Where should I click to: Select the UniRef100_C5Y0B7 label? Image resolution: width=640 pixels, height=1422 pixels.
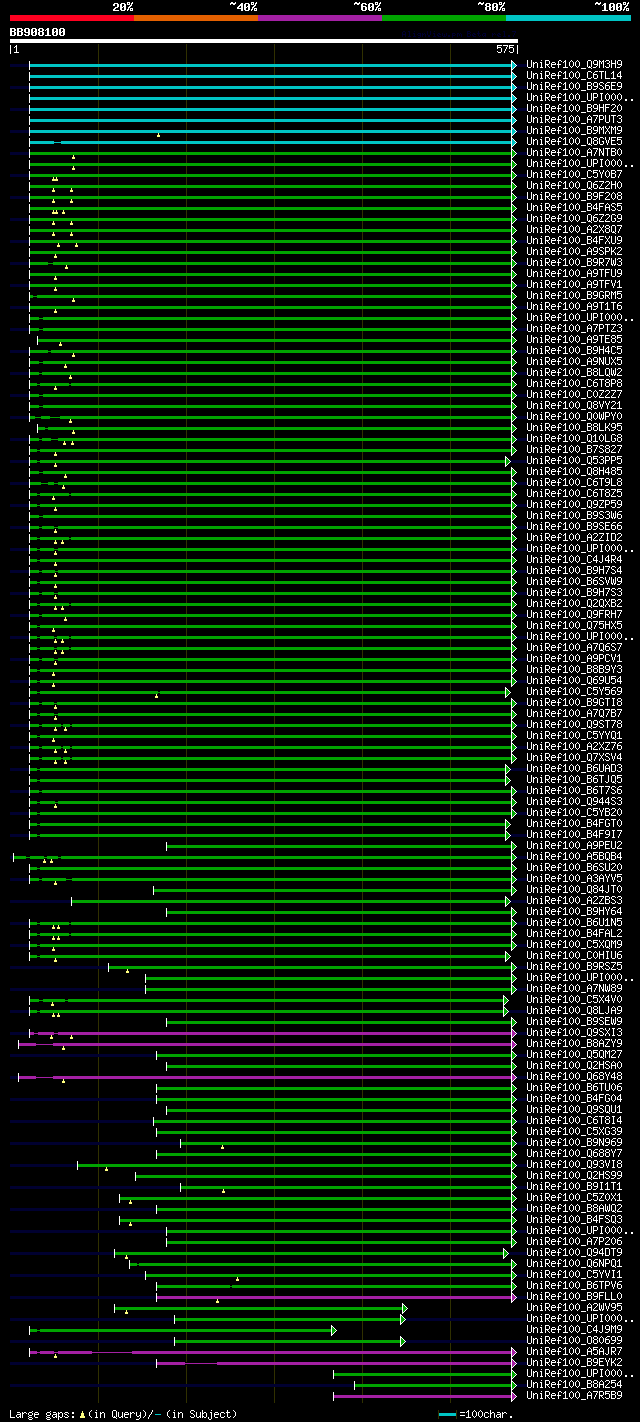575,175
